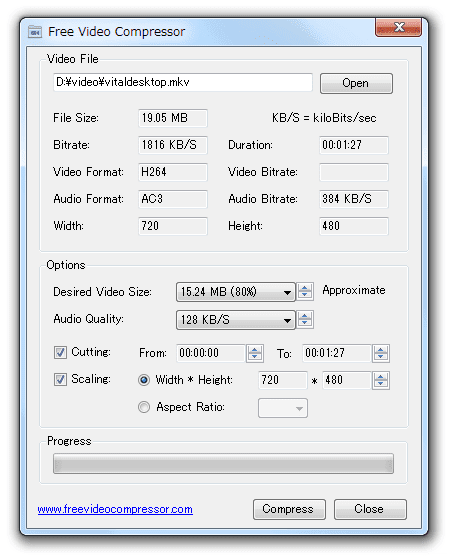Click the Progress bar
This screenshot has width=450, height=559.
[224, 463]
